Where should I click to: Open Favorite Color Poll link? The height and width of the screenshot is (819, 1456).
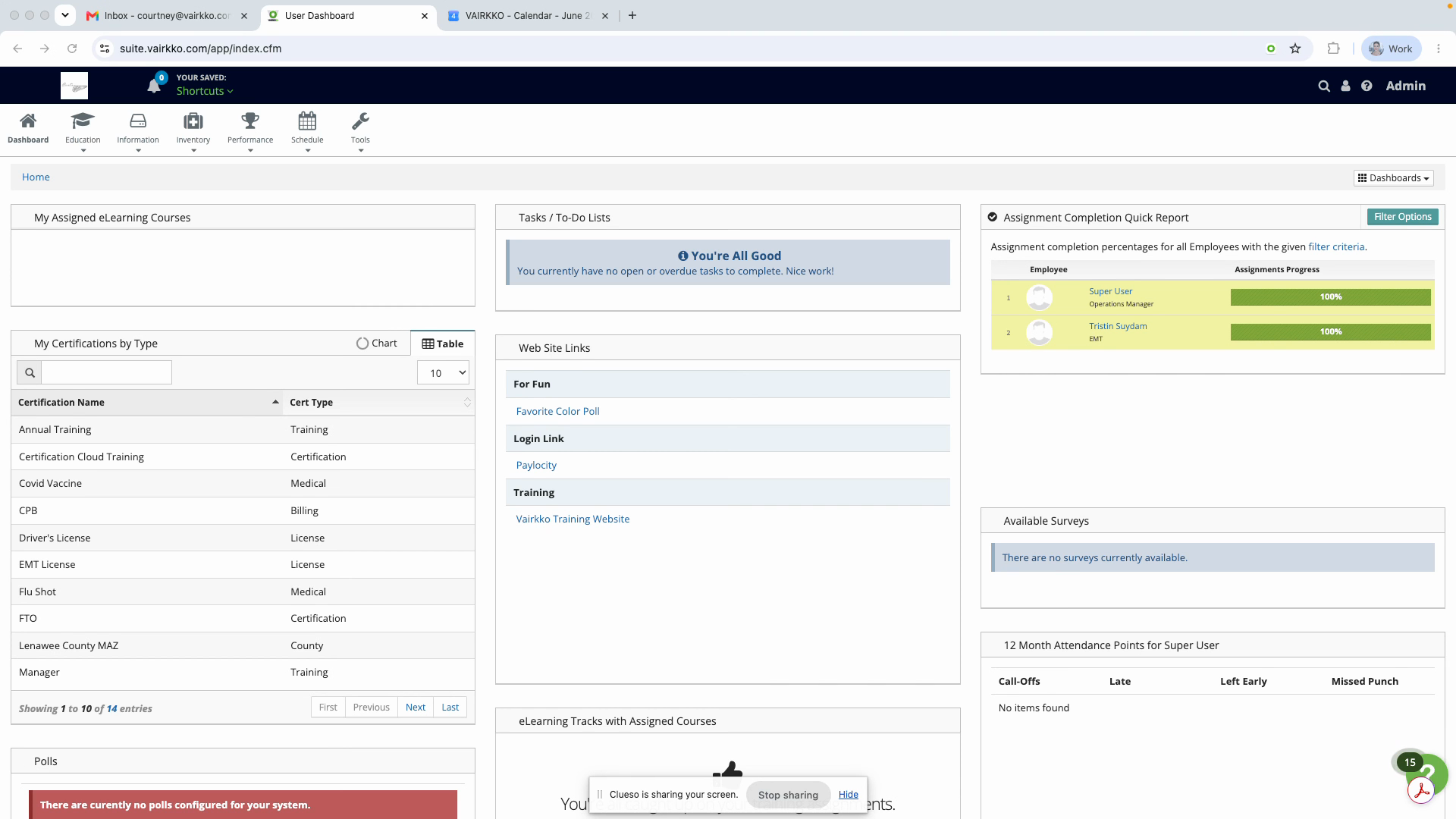pos(557,411)
